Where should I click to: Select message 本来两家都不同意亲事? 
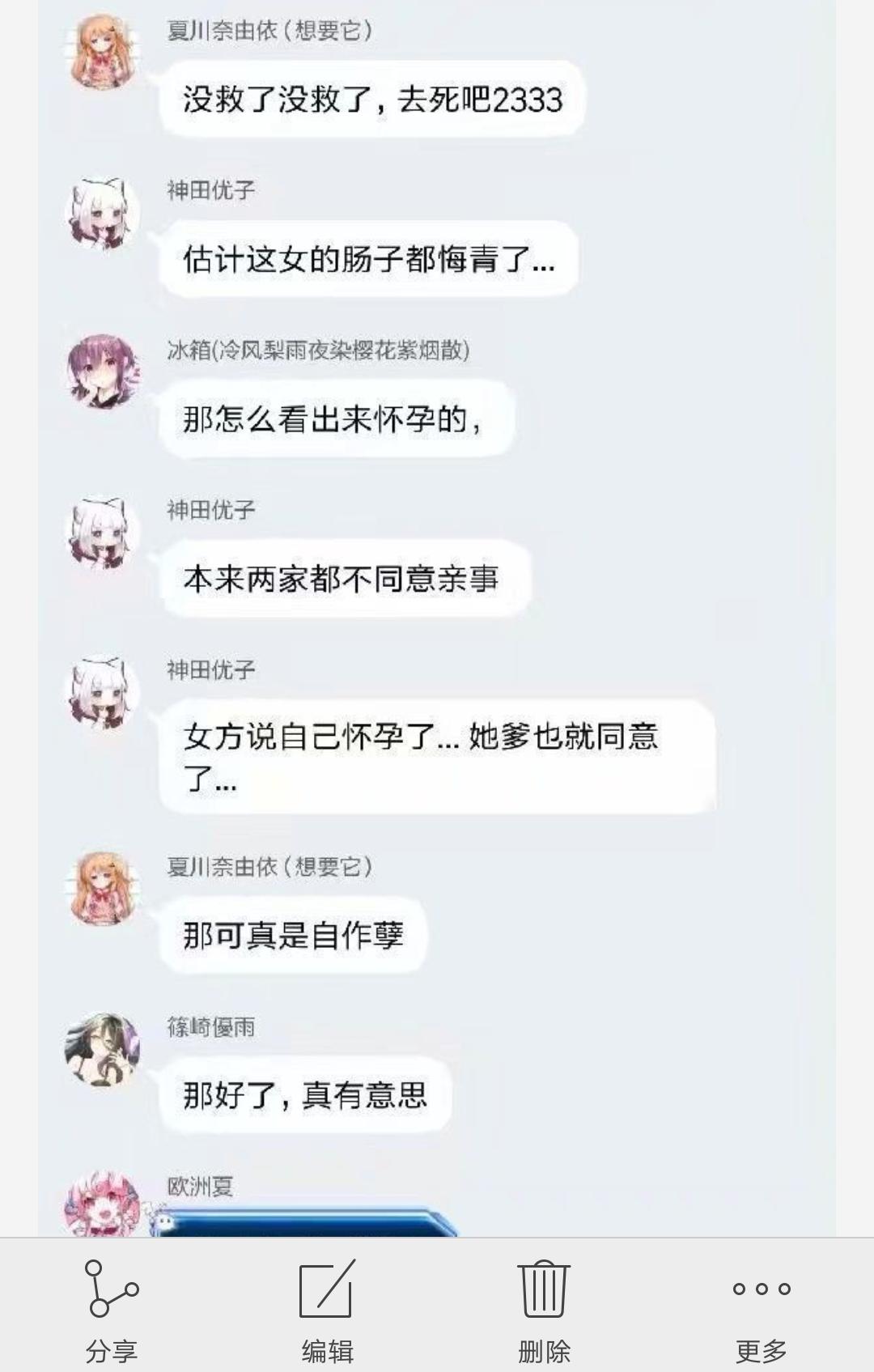[x=346, y=579]
